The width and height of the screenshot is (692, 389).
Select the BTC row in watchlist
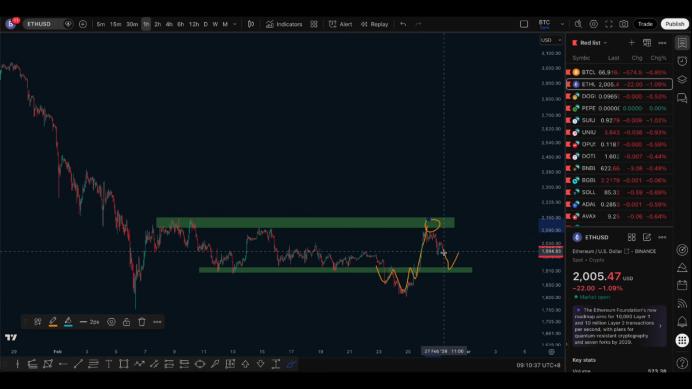619,72
